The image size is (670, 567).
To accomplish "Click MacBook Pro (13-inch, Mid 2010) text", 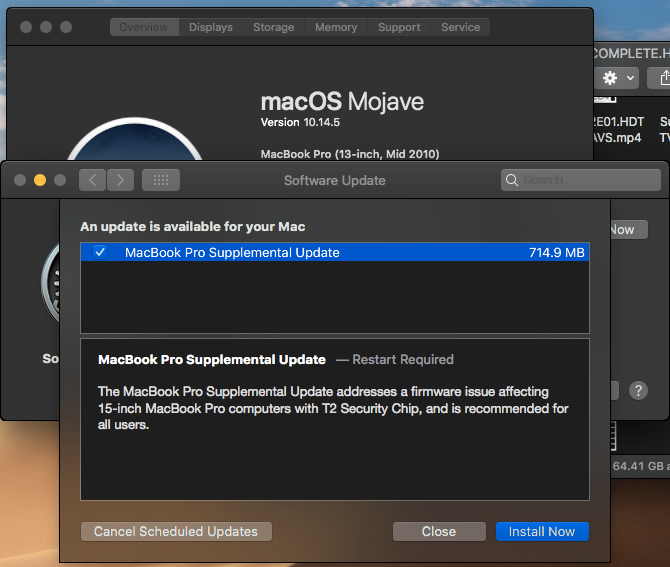I will click(350, 154).
